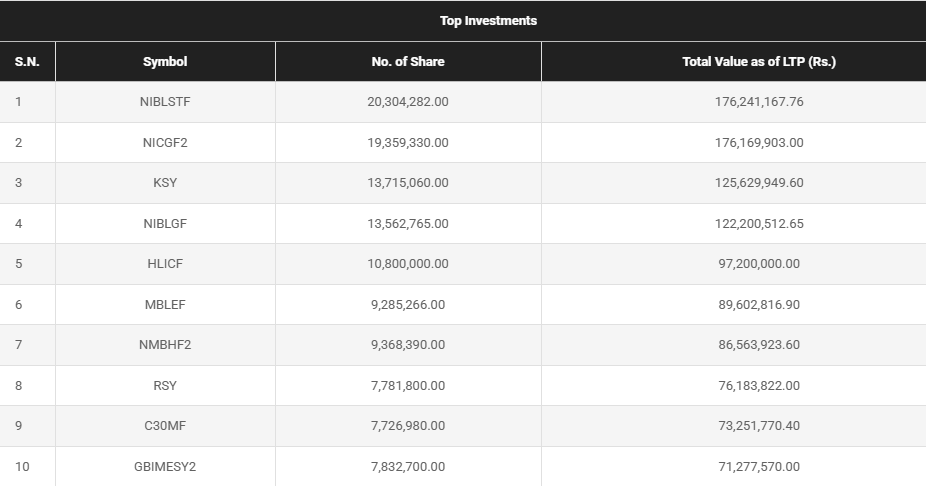Open the NICGF2 symbol
Viewport: 926px width, 486px height.
(x=165, y=143)
